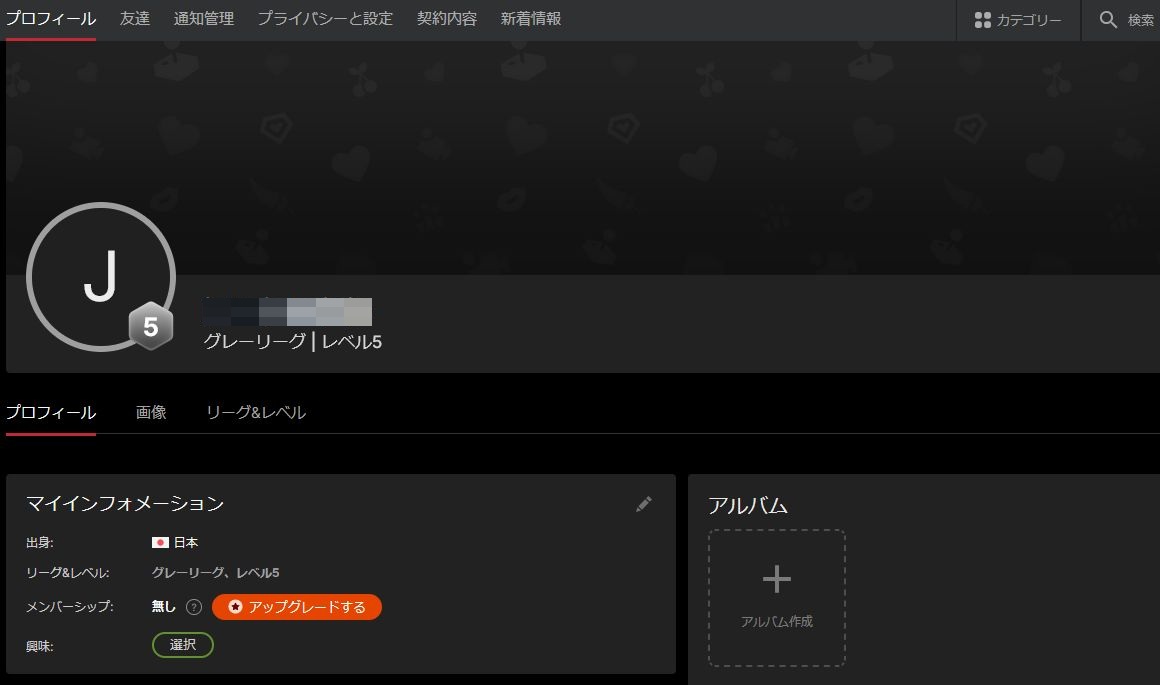1160x685 pixels.
Task: Select the プロフィール tab in top navigation
Action: coord(51,19)
